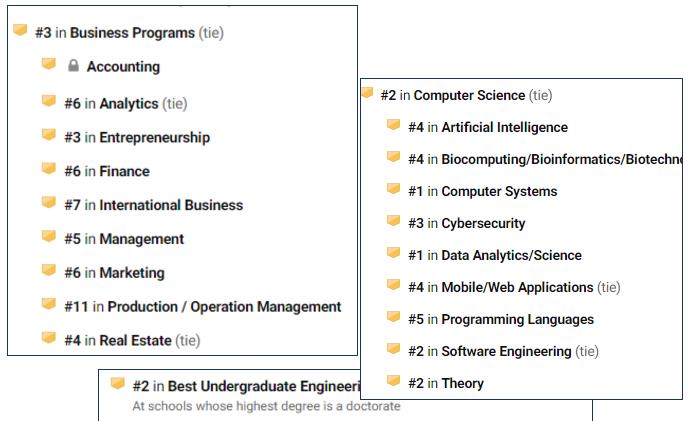Open the Data Analytics/Science ranking
688x421 pixels.
click(x=495, y=255)
